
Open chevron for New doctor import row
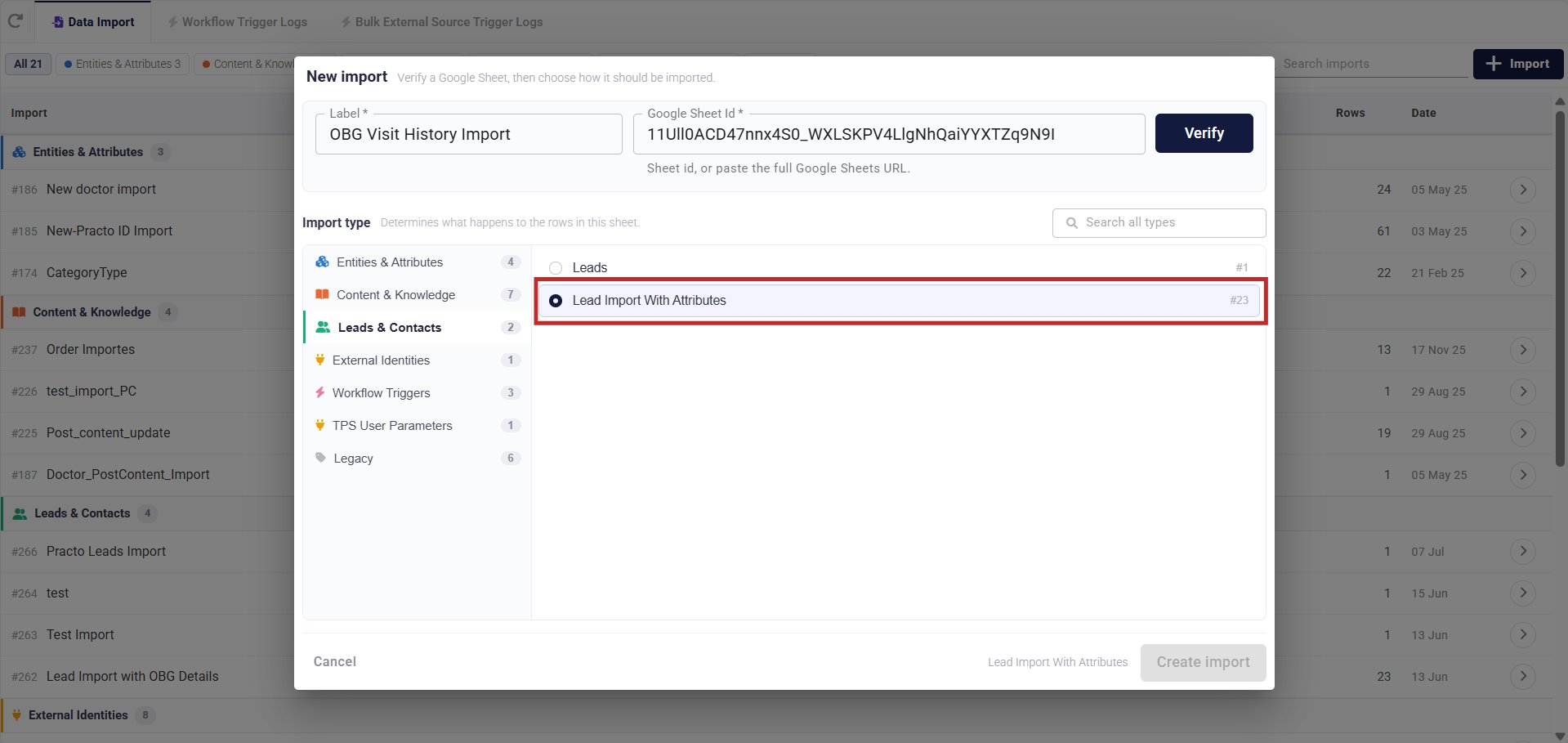[x=1522, y=190]
